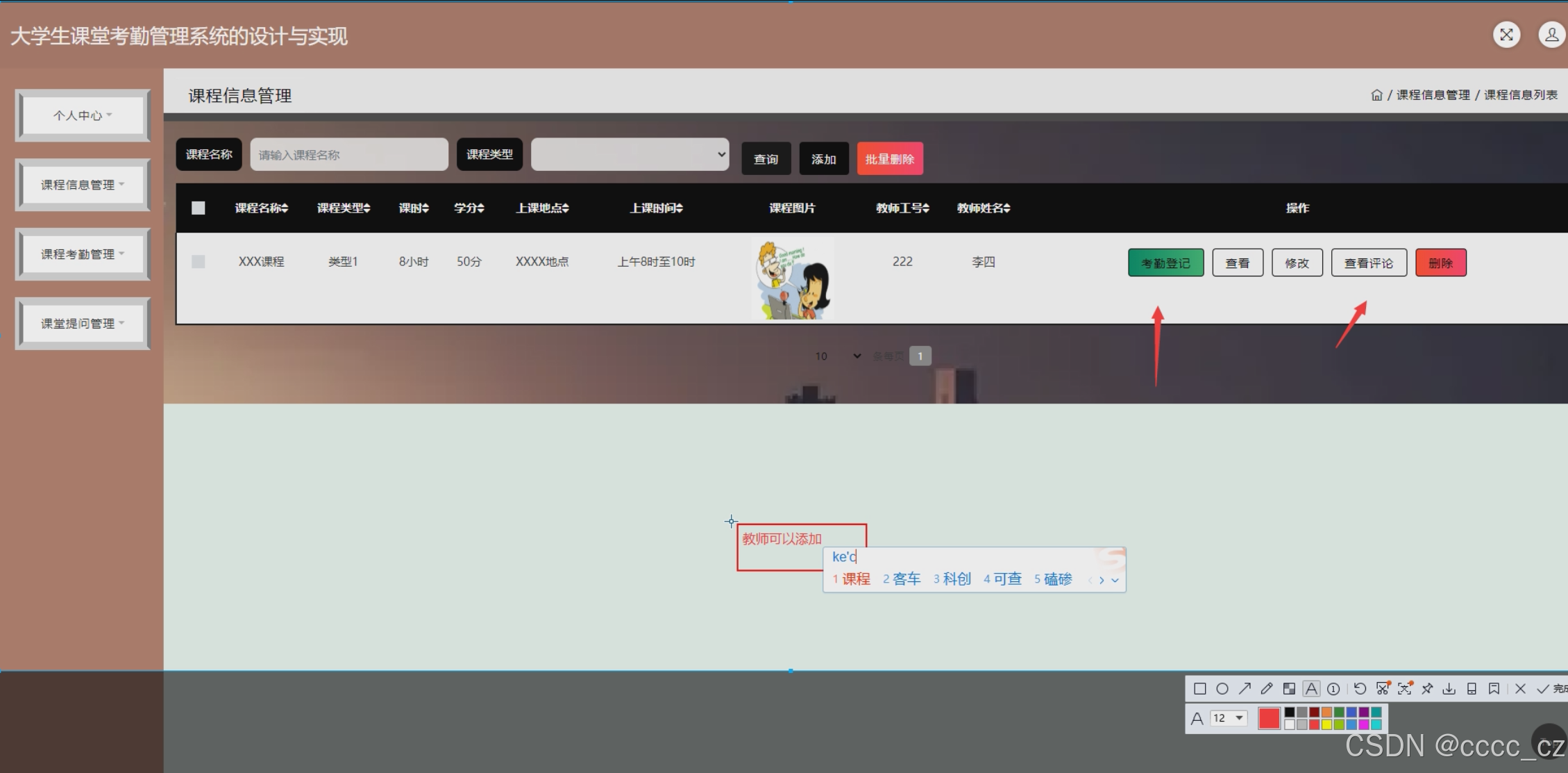Pin the screenshot to screen
This screenshot has height=773, width=1568.
pyautogui.click(x=1427, y=689)
